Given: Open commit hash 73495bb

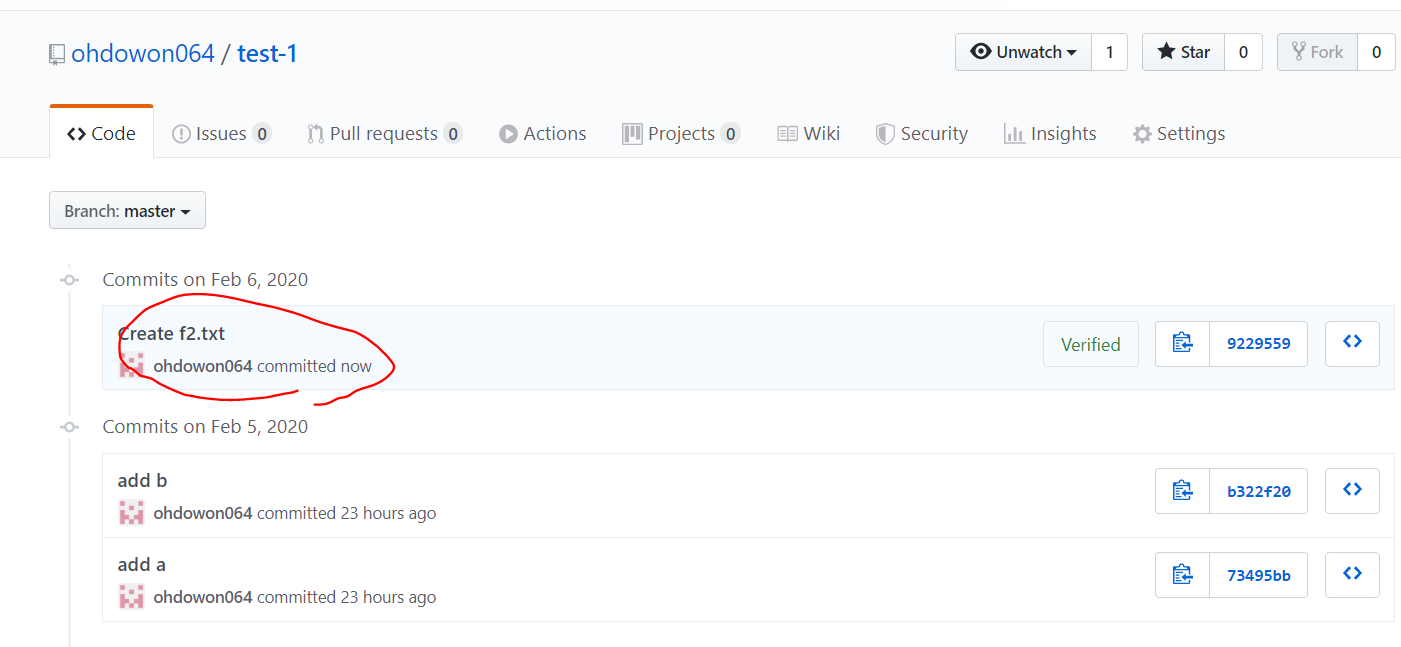Looking at the screenshot, I should coord(1259,575).
